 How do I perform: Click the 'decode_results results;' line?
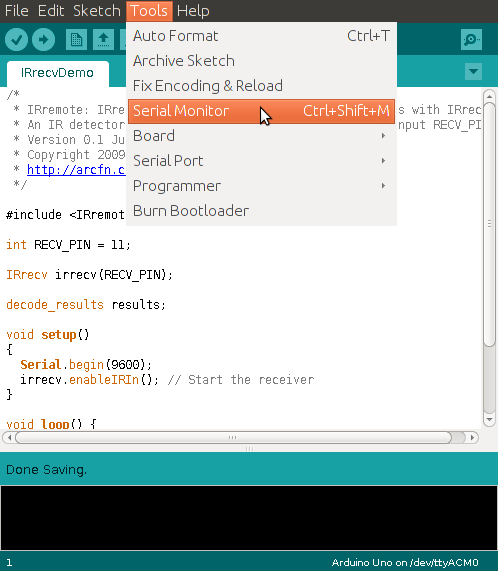point(86,304)
